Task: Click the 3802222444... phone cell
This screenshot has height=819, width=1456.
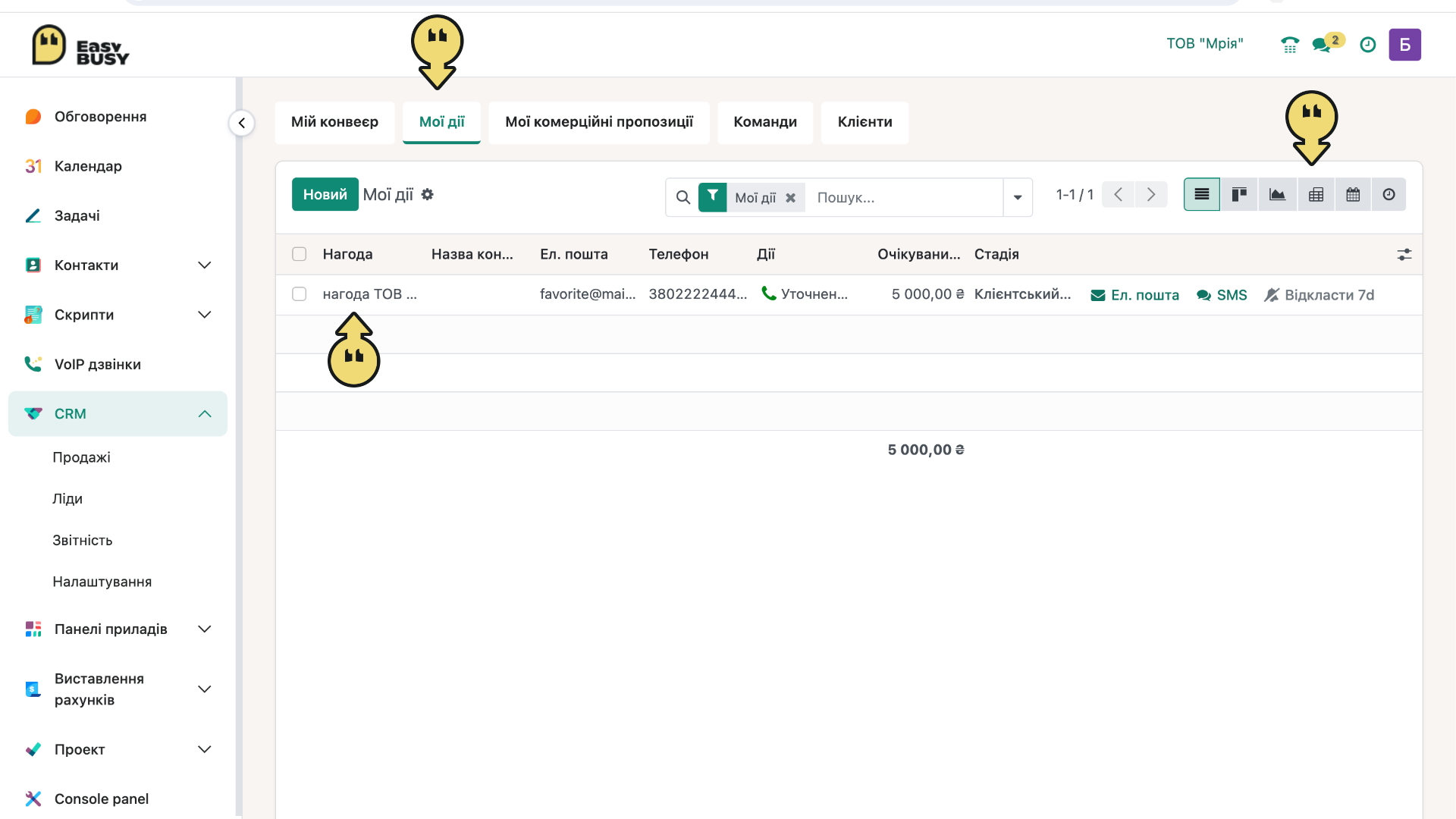Action: click(x=698, y=294)
